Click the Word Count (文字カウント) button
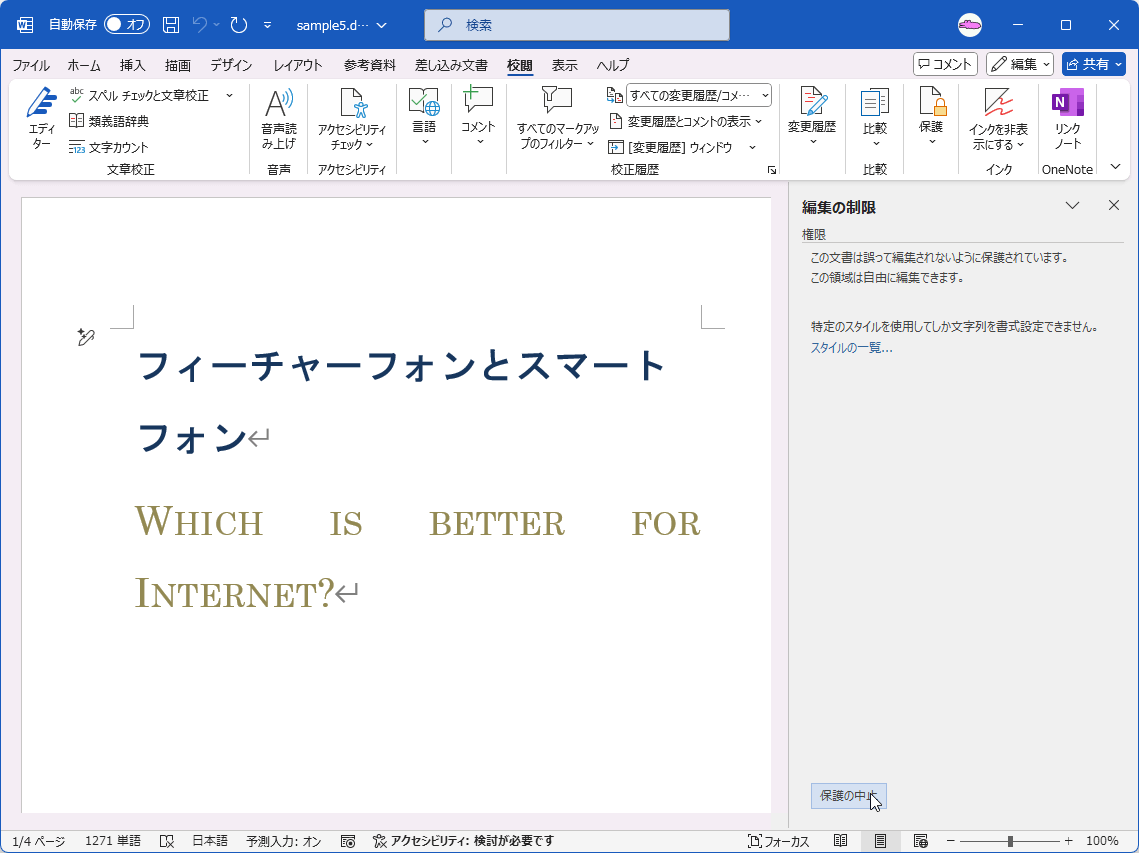This screenshot has width=1139, height=853. 109,147
